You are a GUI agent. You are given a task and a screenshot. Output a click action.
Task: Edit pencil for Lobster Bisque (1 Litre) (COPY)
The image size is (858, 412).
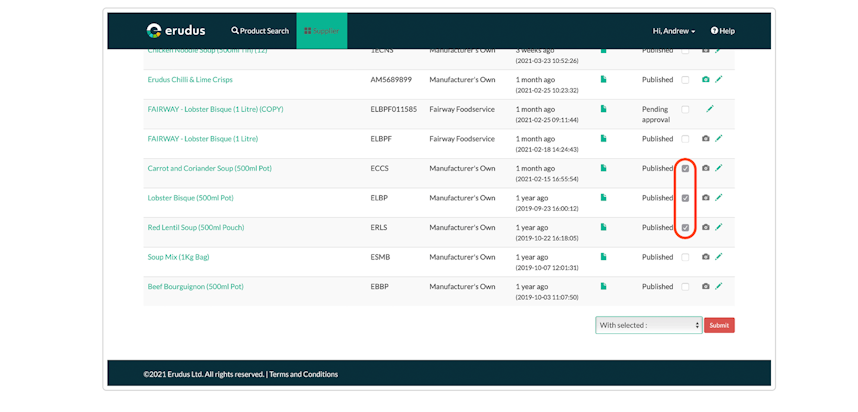[x=710, y=109]
